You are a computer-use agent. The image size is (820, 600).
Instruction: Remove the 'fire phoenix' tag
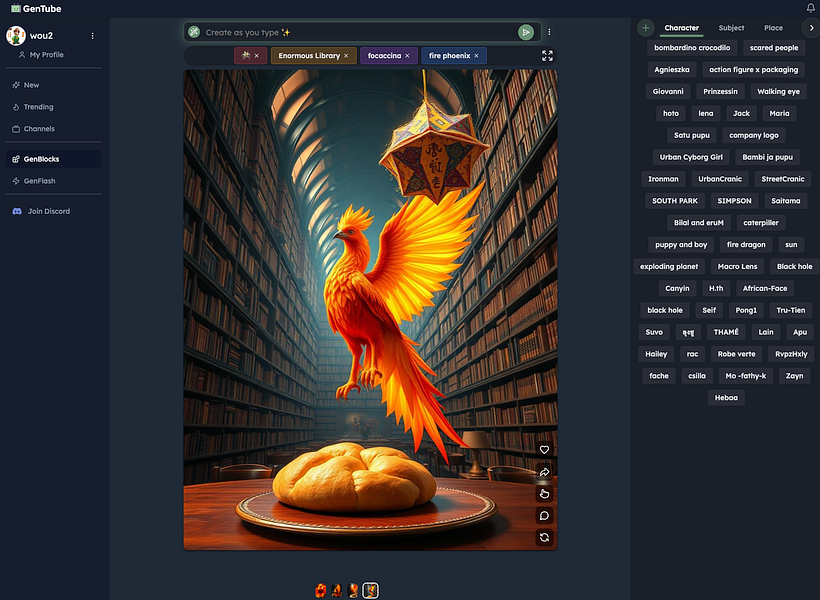476,55
